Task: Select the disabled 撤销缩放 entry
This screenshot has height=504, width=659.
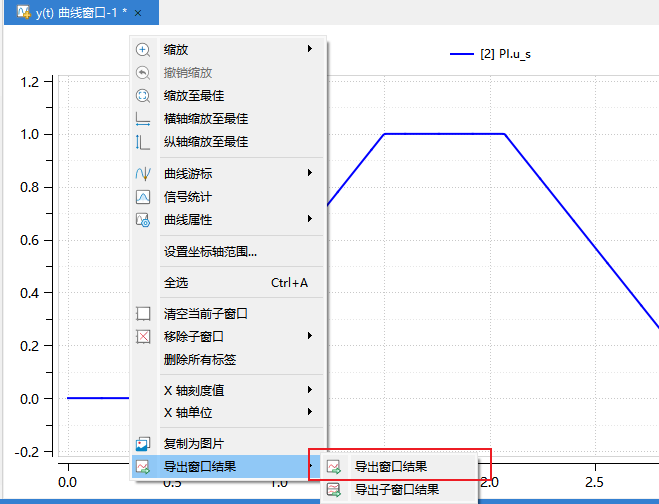Action: (x=229, y=73)
